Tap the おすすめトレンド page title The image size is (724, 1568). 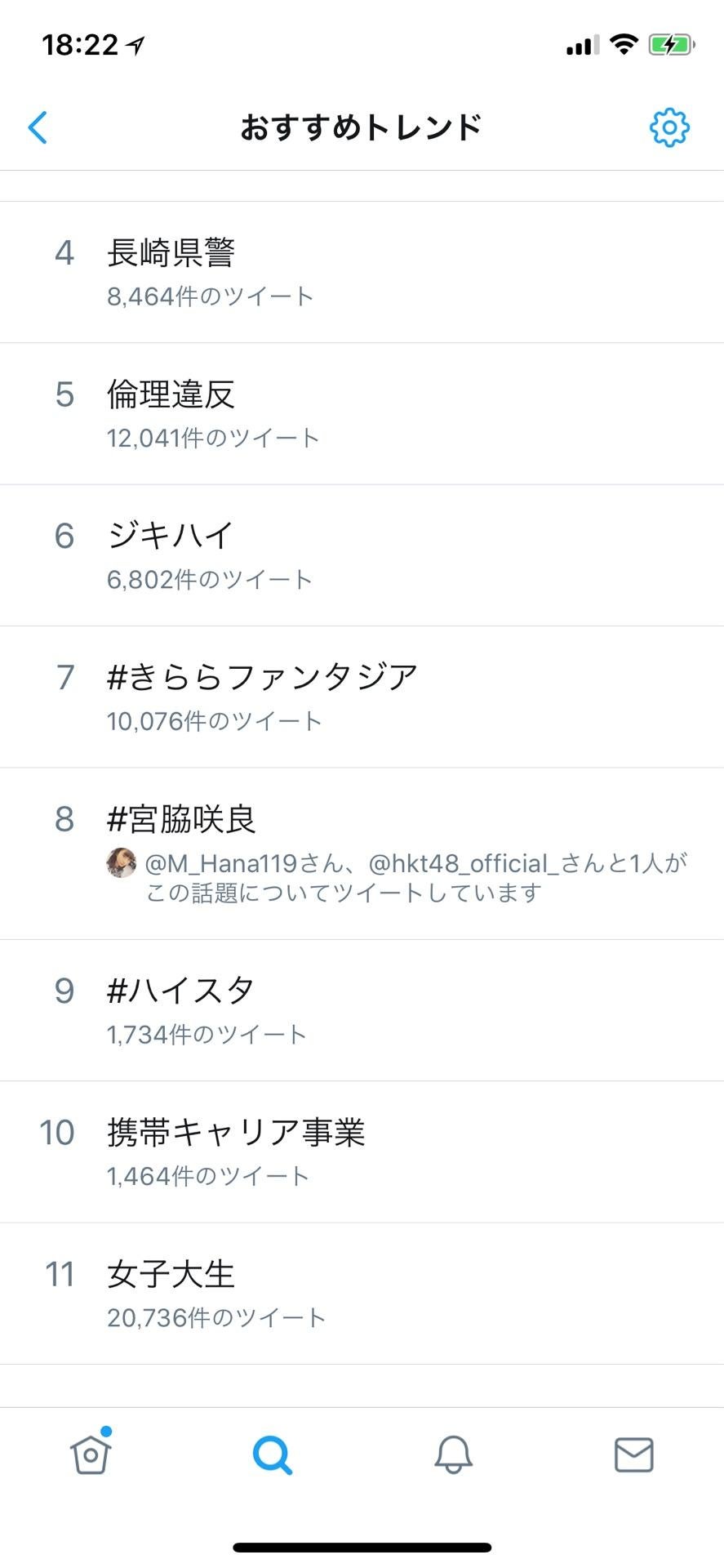click(x=362, y=127)
